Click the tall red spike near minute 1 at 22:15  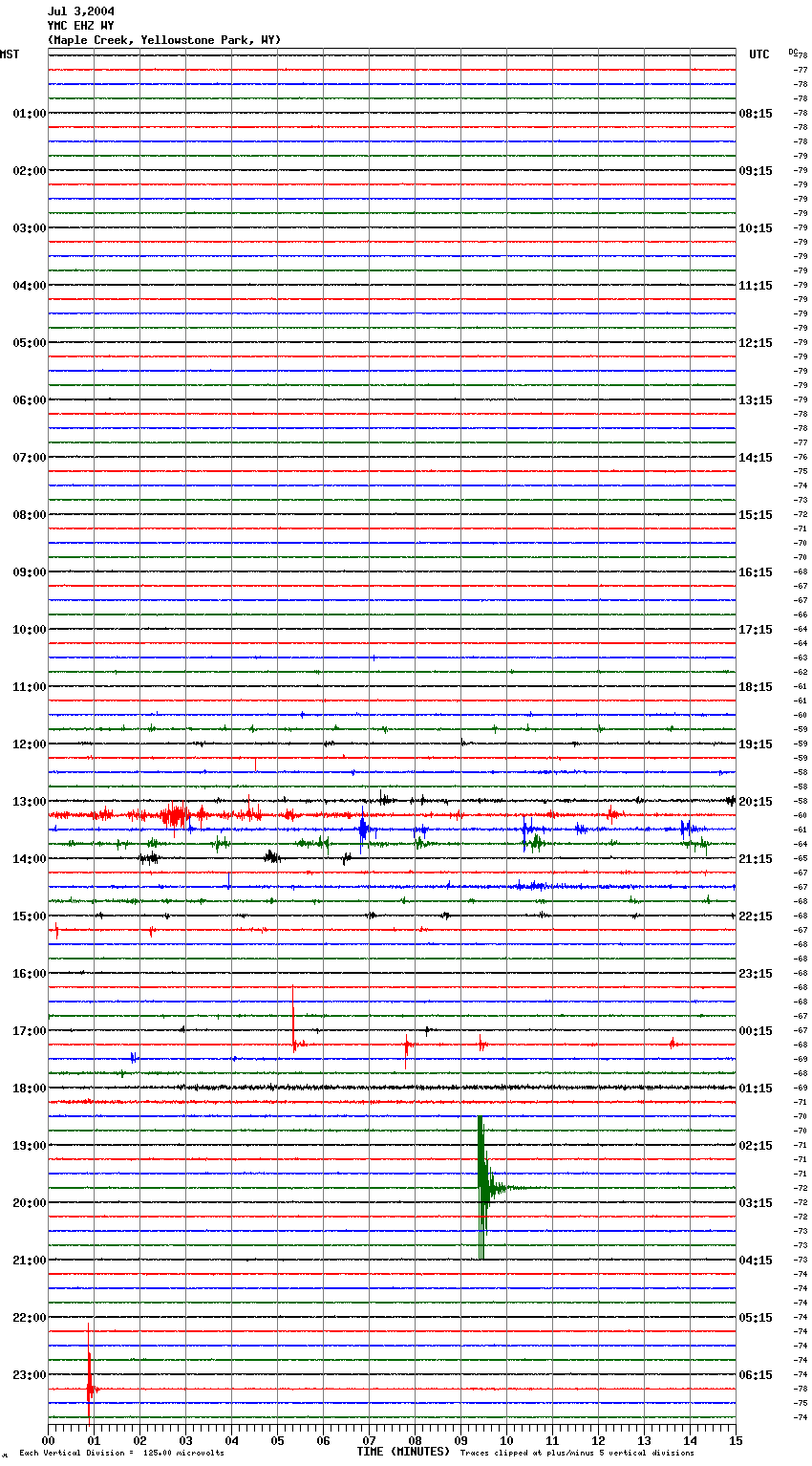[x=89, y=1370]
